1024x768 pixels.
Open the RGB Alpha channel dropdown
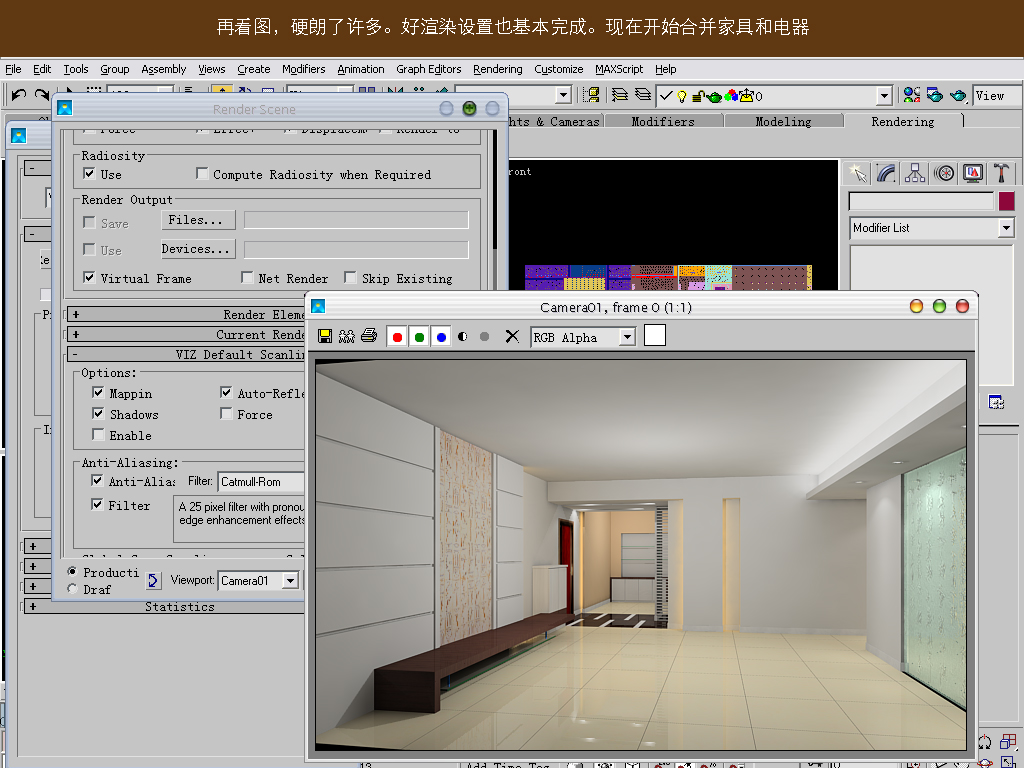coord(627,337)
